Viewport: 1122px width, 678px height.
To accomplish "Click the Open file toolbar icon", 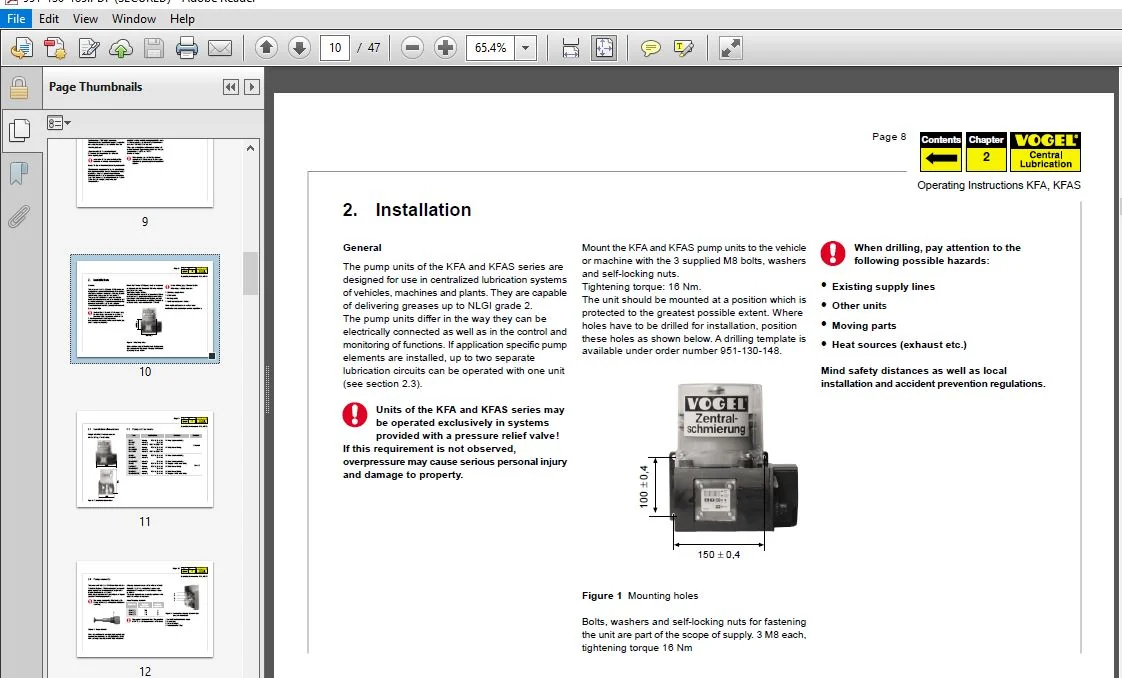I will click(22, 48).
